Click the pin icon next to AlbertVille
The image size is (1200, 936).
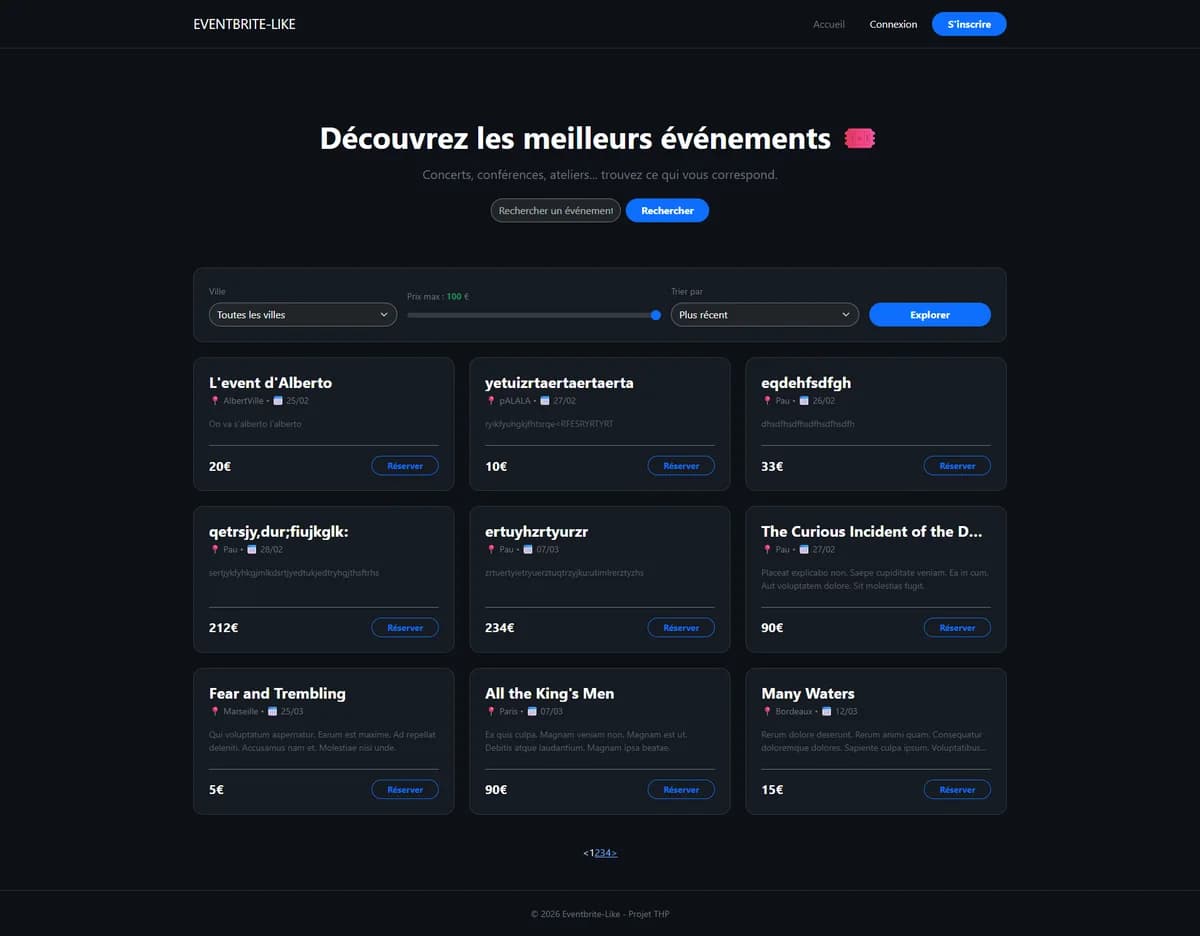pyautogui.click(x=214, y=401)
